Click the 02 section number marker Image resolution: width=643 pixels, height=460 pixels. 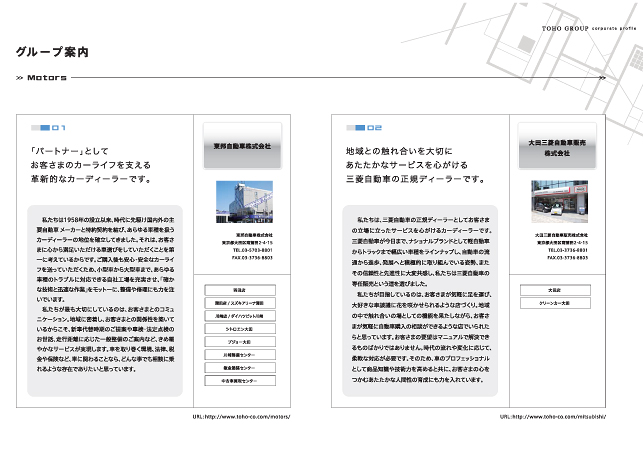(364, 128)
